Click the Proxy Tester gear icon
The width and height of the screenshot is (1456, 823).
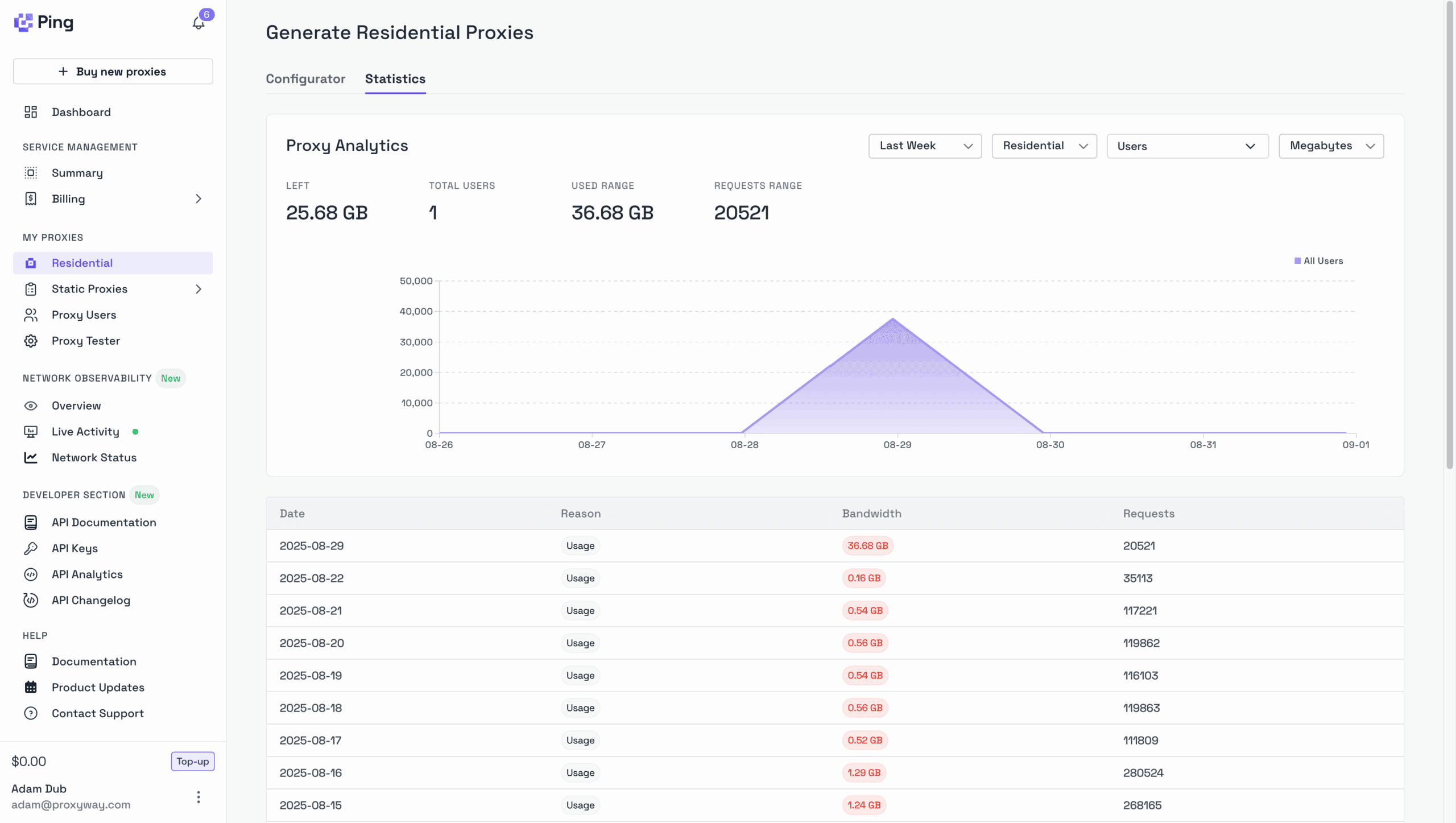[31, 341]
